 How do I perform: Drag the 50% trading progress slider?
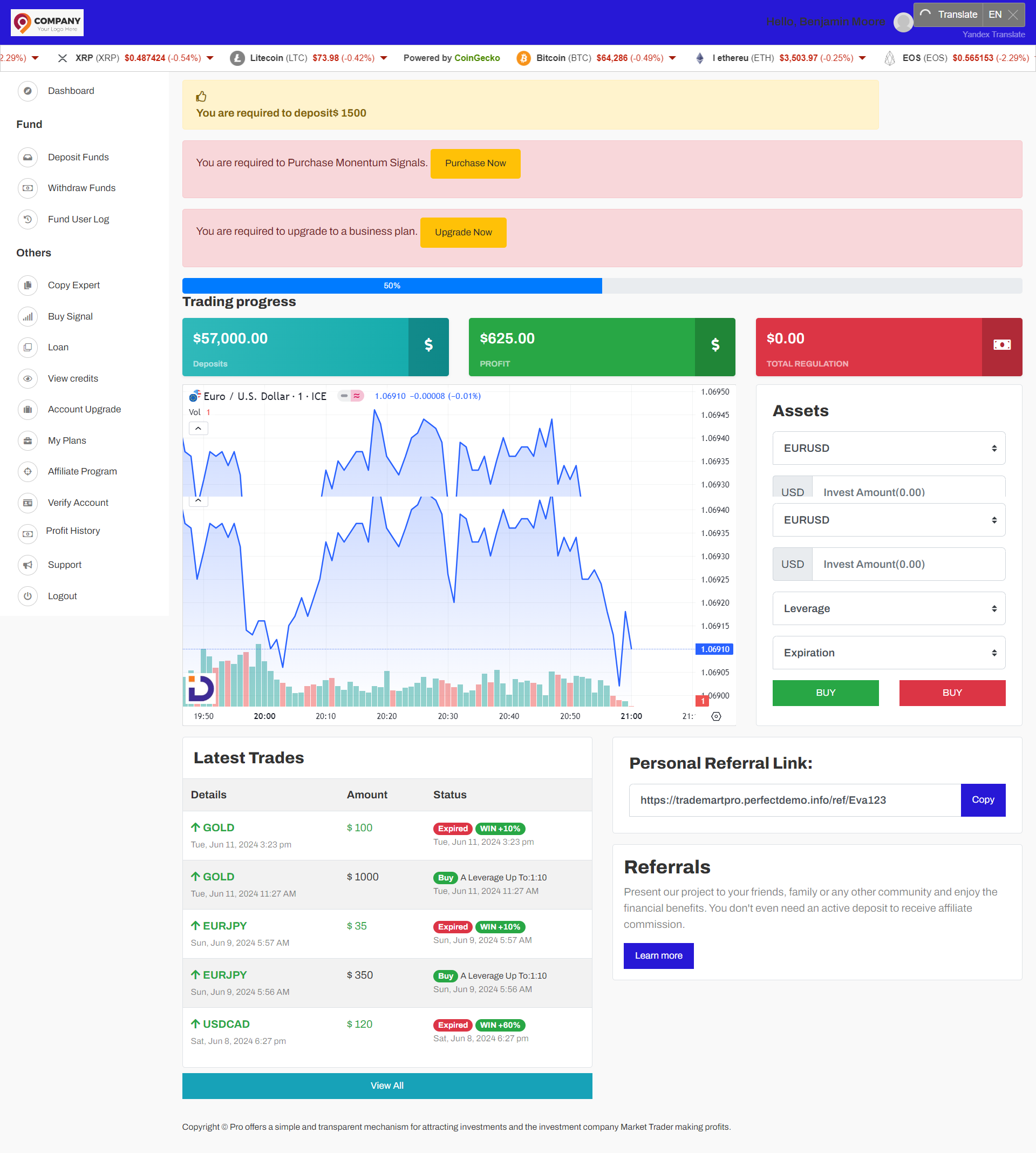[393, 286]
